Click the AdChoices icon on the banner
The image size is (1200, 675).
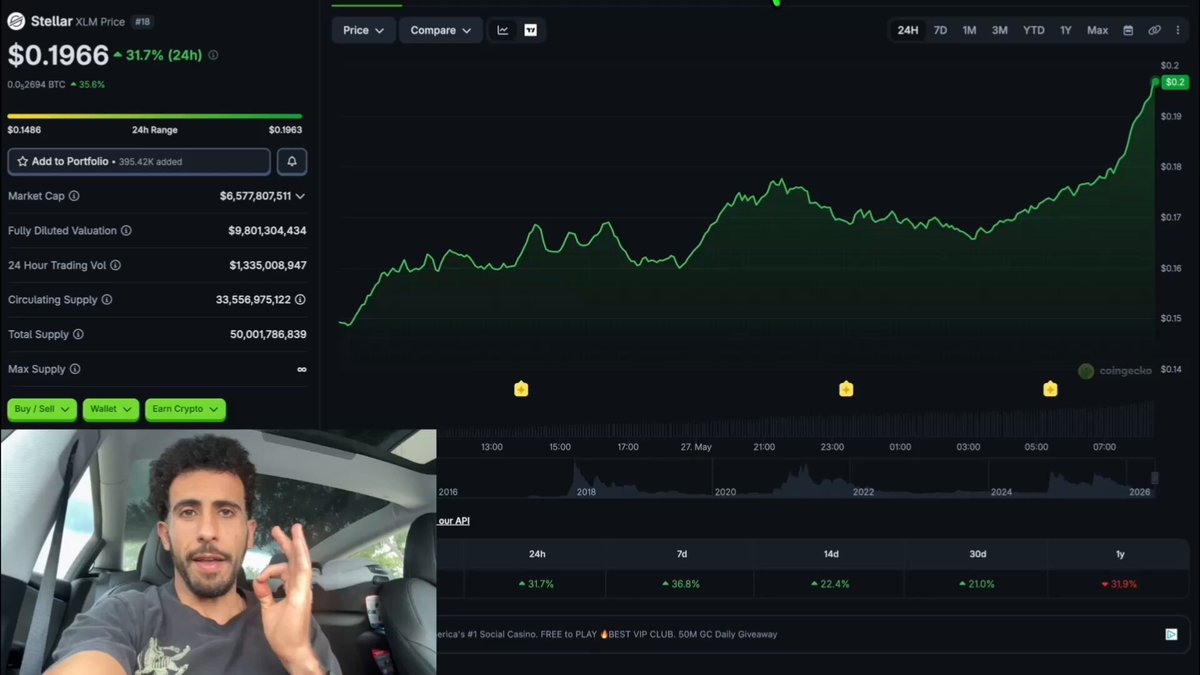pos(1171,634)
